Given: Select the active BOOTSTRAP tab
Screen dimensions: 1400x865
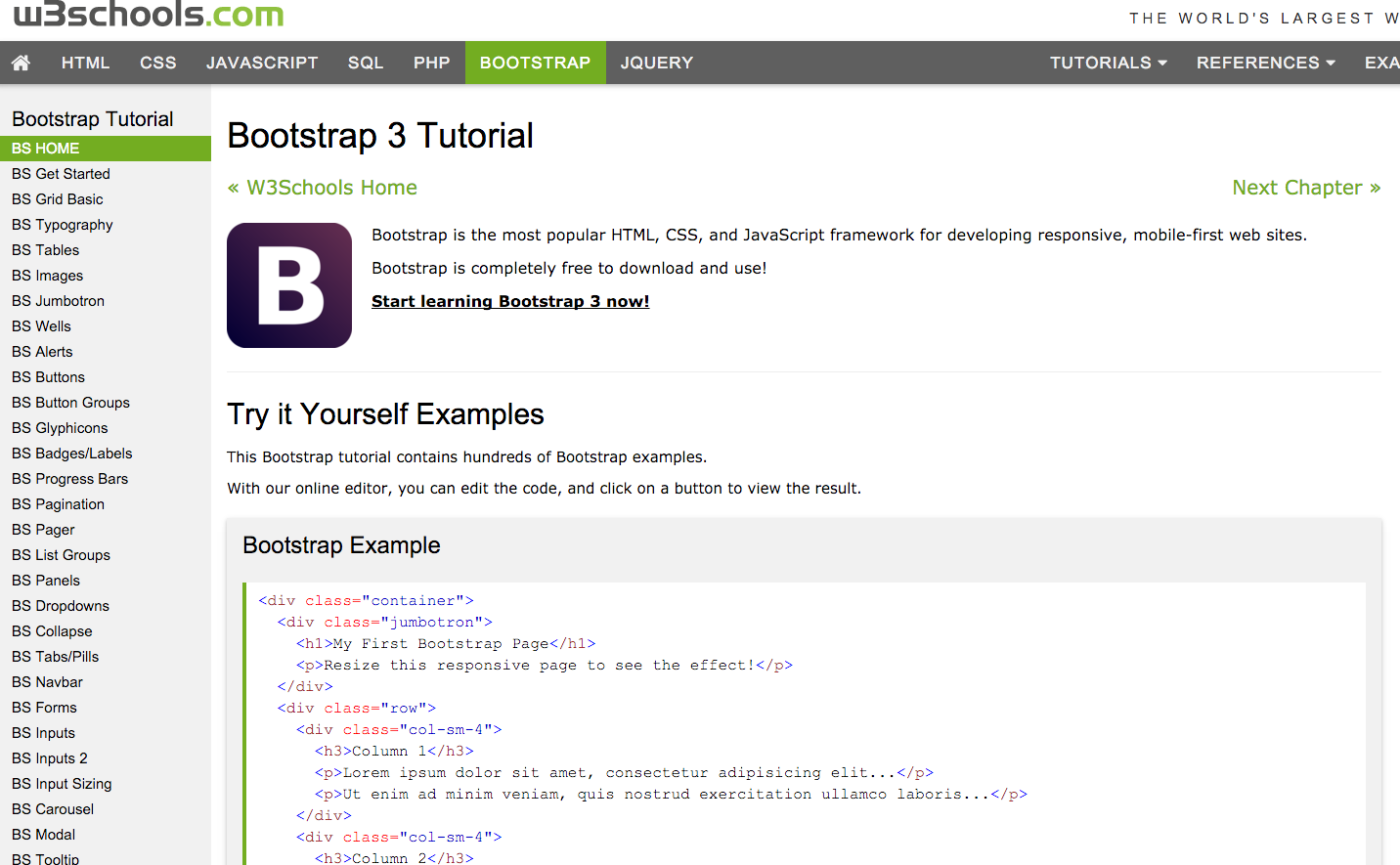Looking at the screenshot, I should pos(535,63).
